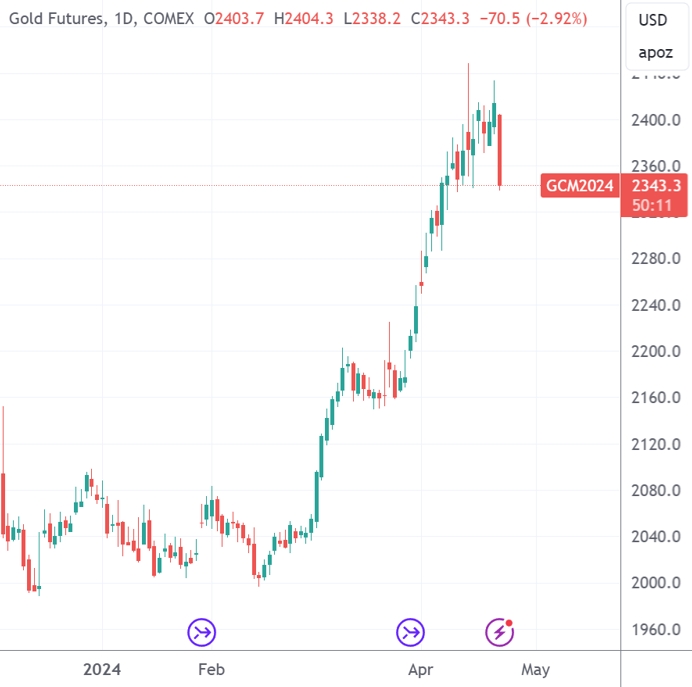Open the lightning bolt news event icon
This screenshot has height=687, width=692.
pos(500,632)
